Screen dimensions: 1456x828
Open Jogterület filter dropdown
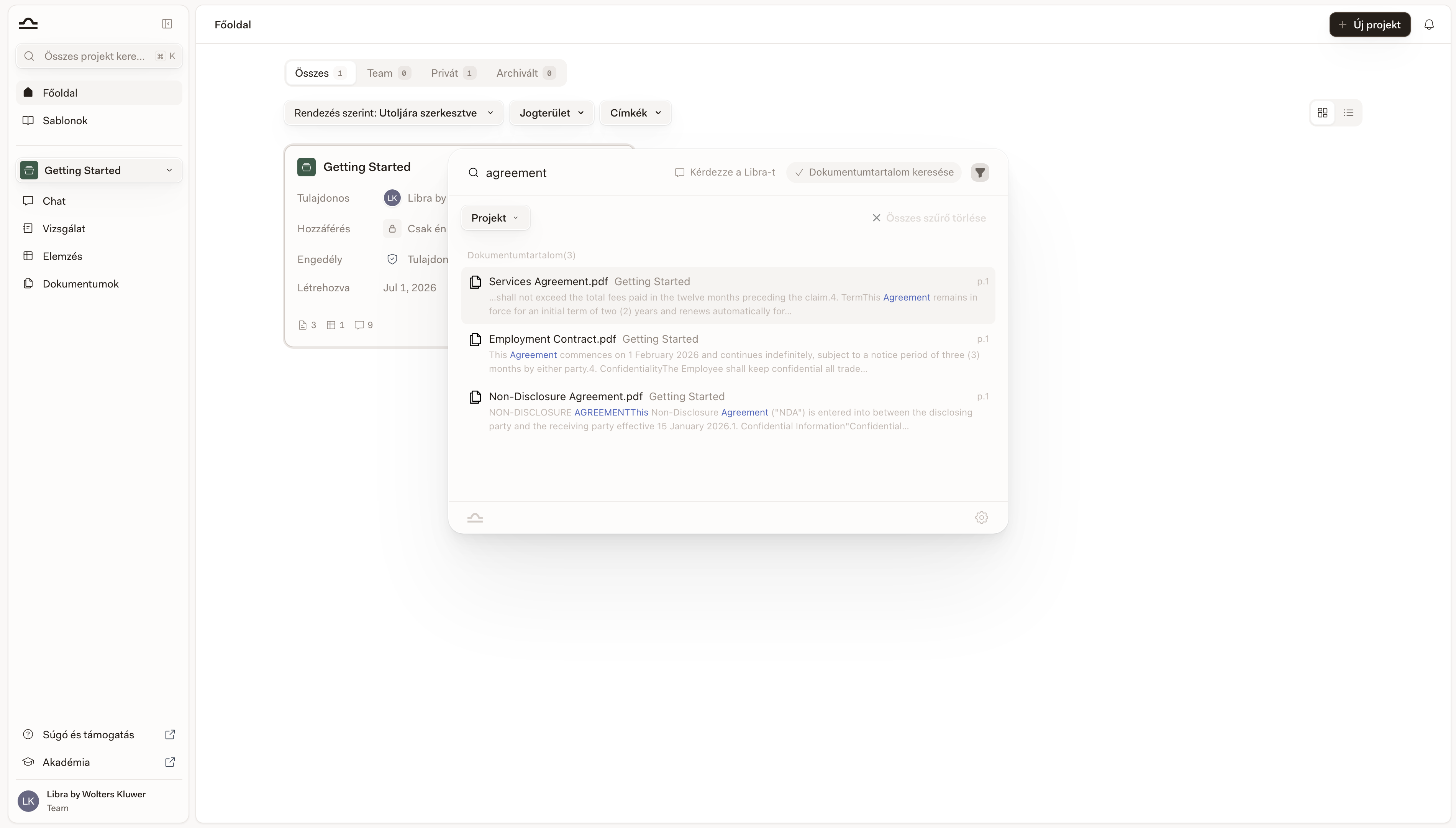551,113
